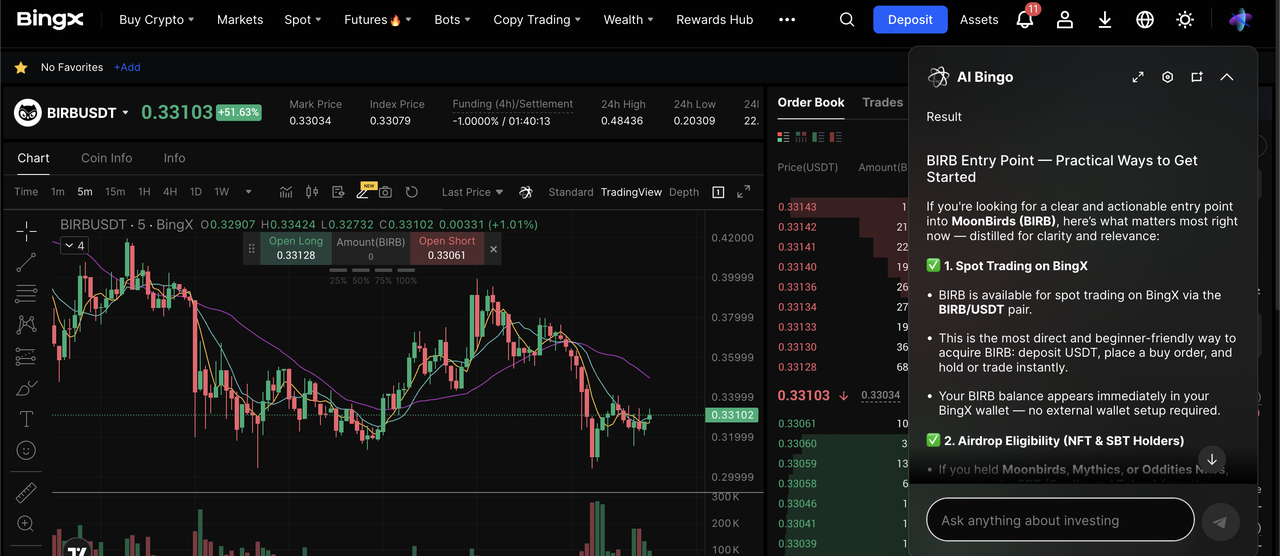Image resolution: width=1280 pixels, height=556 pixels.
Task: Select the text annotation tool
Action: point(26,419)
